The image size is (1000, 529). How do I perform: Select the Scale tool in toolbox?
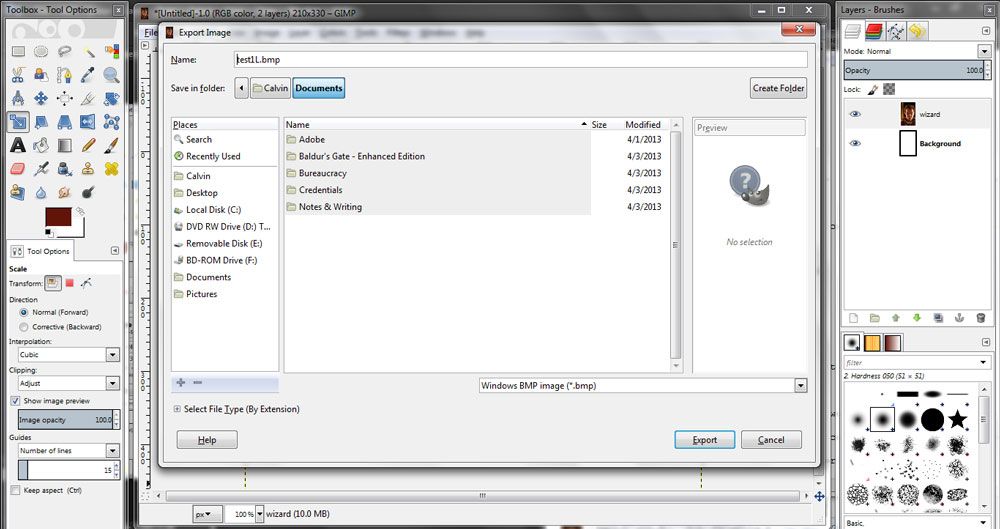[x=18, y=121]
